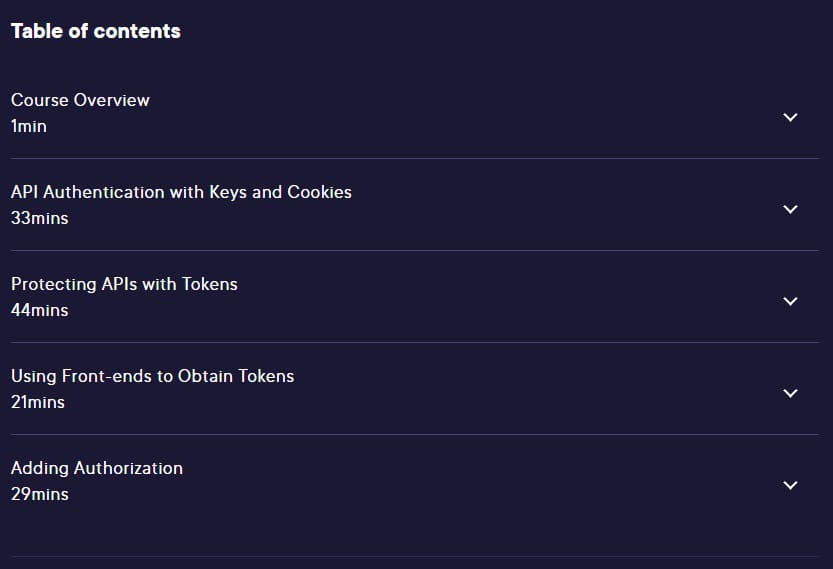Image resolution: width=833 pixels, height=569 pixels.
Task: Expand the Course Overview section chevron
Action: click(x=790, y=117)
